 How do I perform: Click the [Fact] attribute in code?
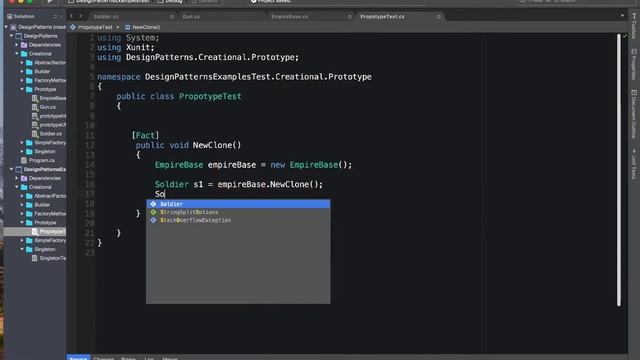point(145,135)
